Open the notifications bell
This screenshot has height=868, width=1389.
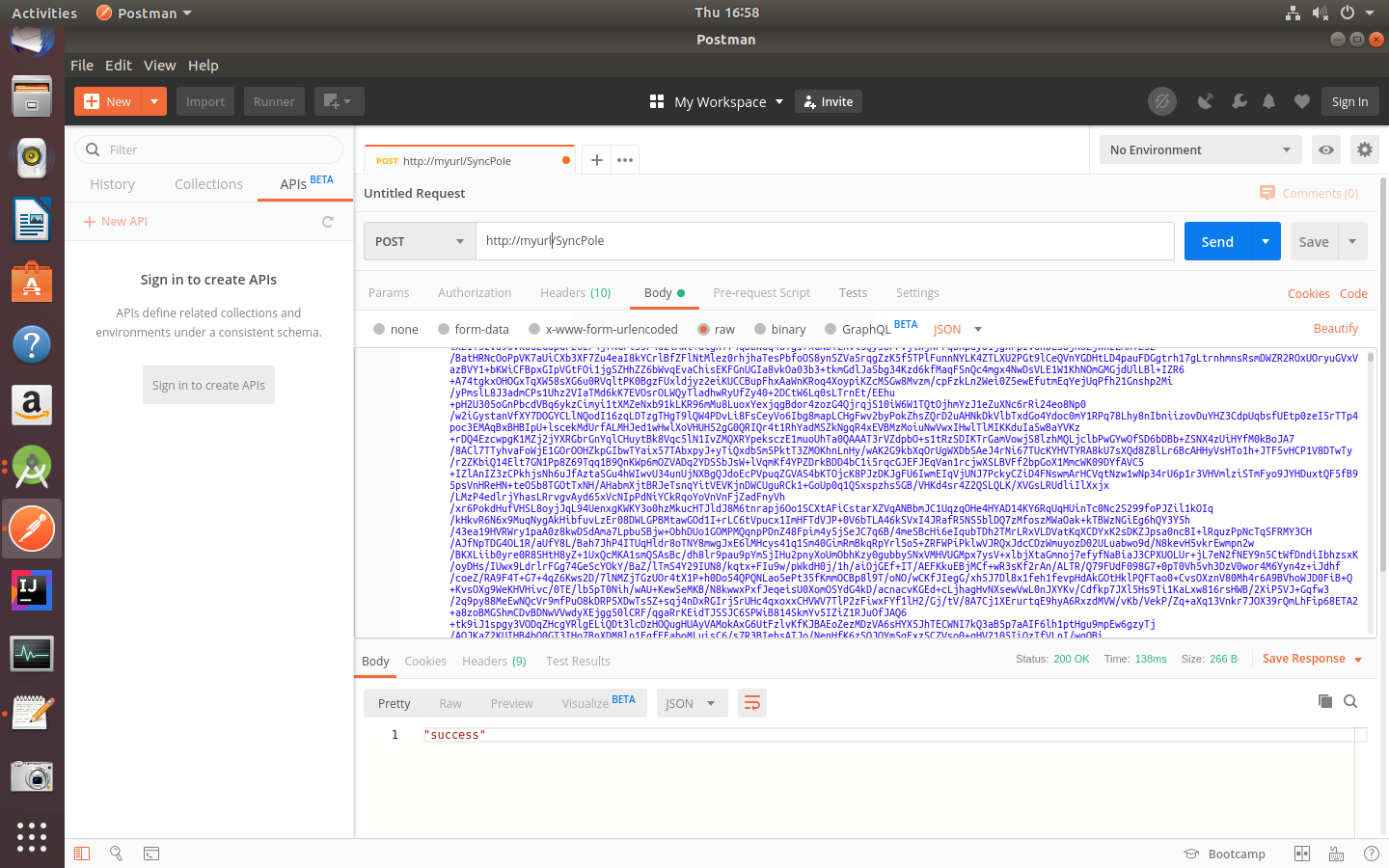[1269, 101]
